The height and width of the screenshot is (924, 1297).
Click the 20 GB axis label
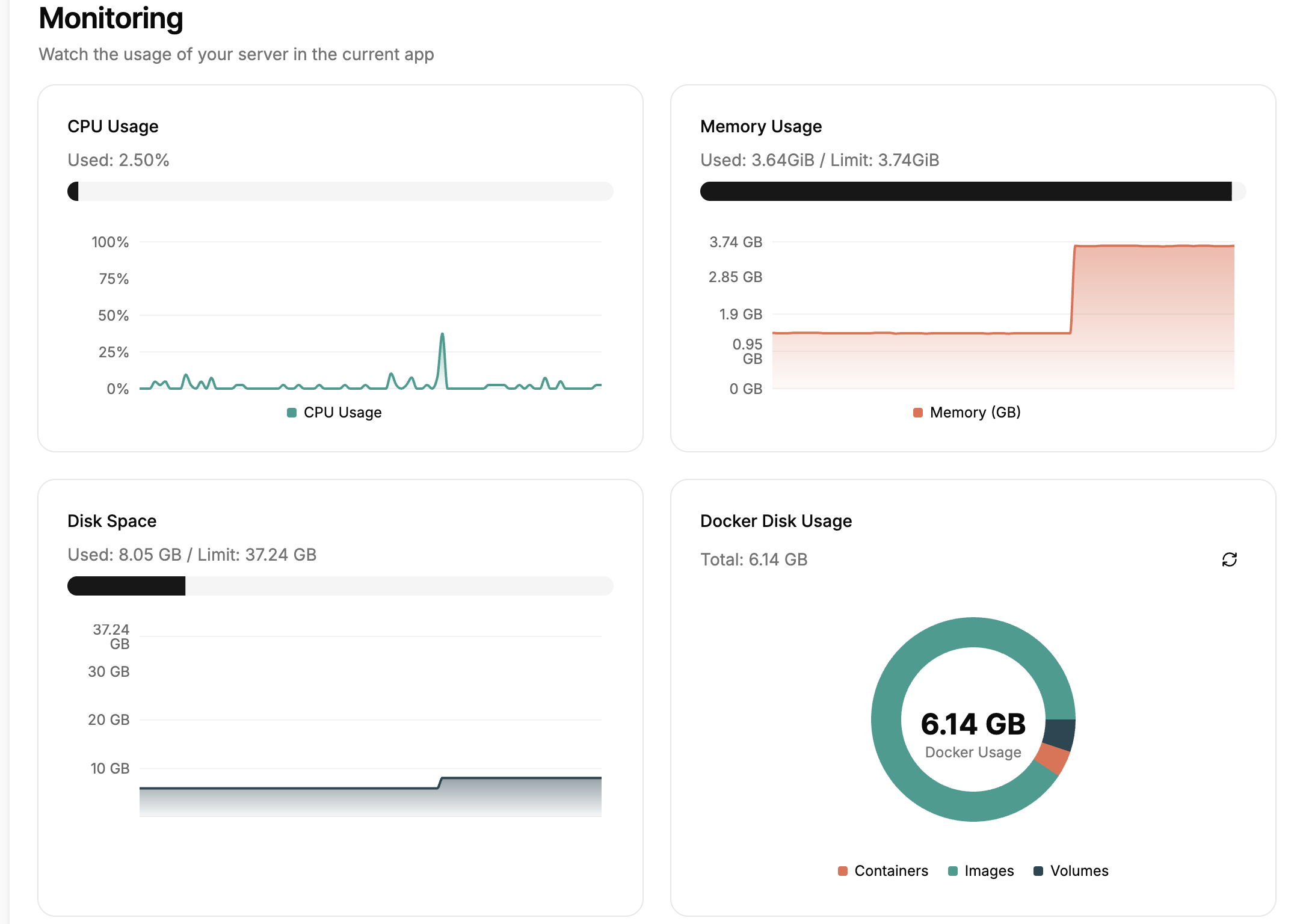click(x=109, y=719)
